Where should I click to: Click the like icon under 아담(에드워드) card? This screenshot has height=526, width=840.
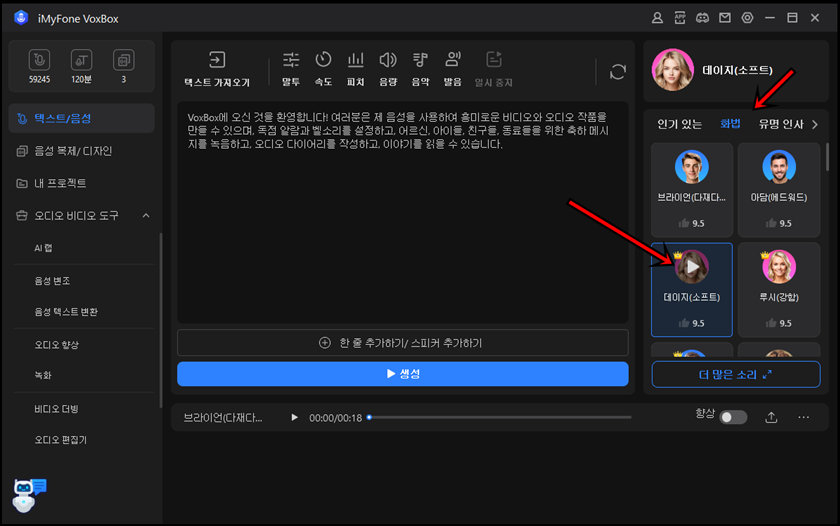tap(771, 223)
